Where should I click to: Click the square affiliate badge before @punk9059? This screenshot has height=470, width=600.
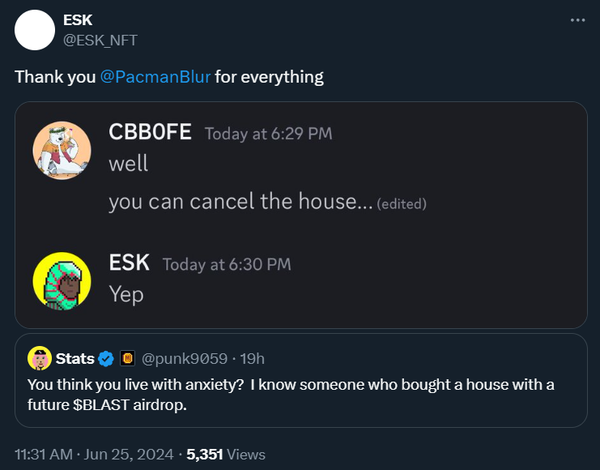tap(127, 358)
